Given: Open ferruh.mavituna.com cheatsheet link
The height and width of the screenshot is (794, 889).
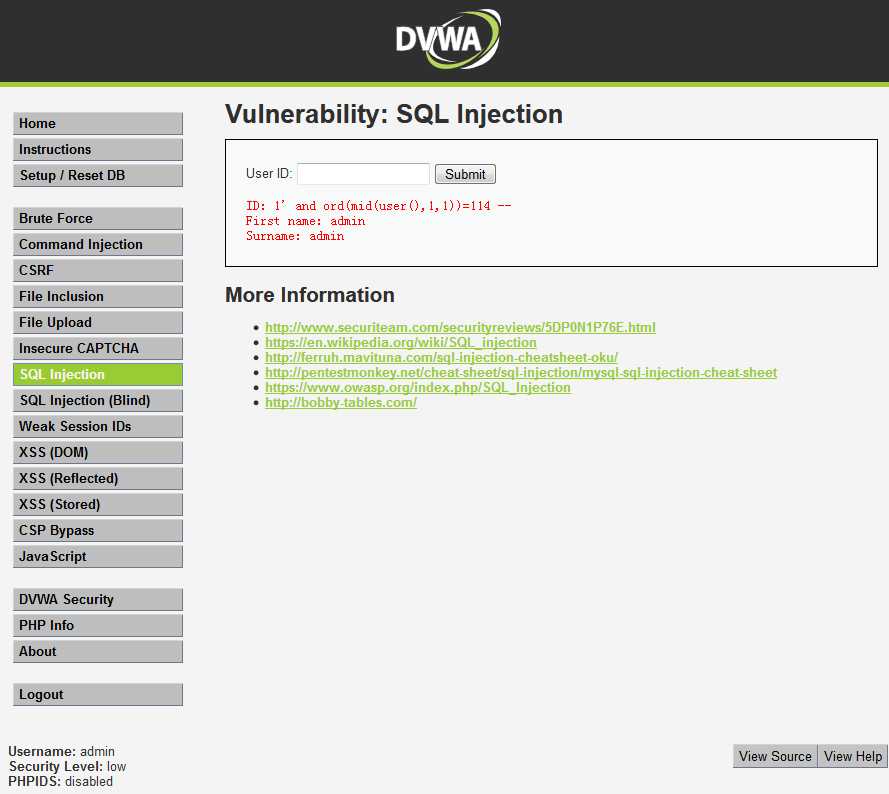Looking at the screenshot, I should click(x=441, y=357).
